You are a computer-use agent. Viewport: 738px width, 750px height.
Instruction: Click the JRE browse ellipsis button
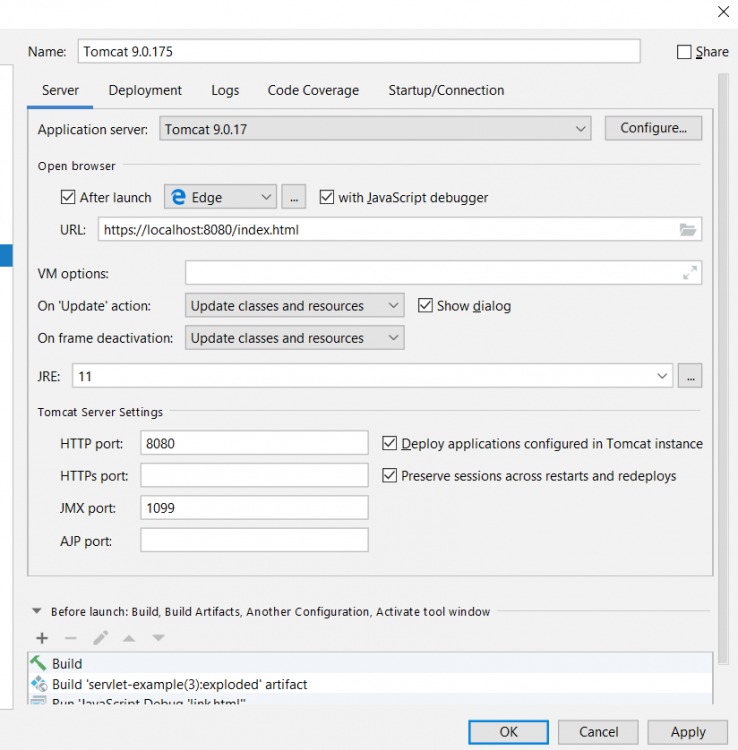pyautogui.click(x=690, y=376)
